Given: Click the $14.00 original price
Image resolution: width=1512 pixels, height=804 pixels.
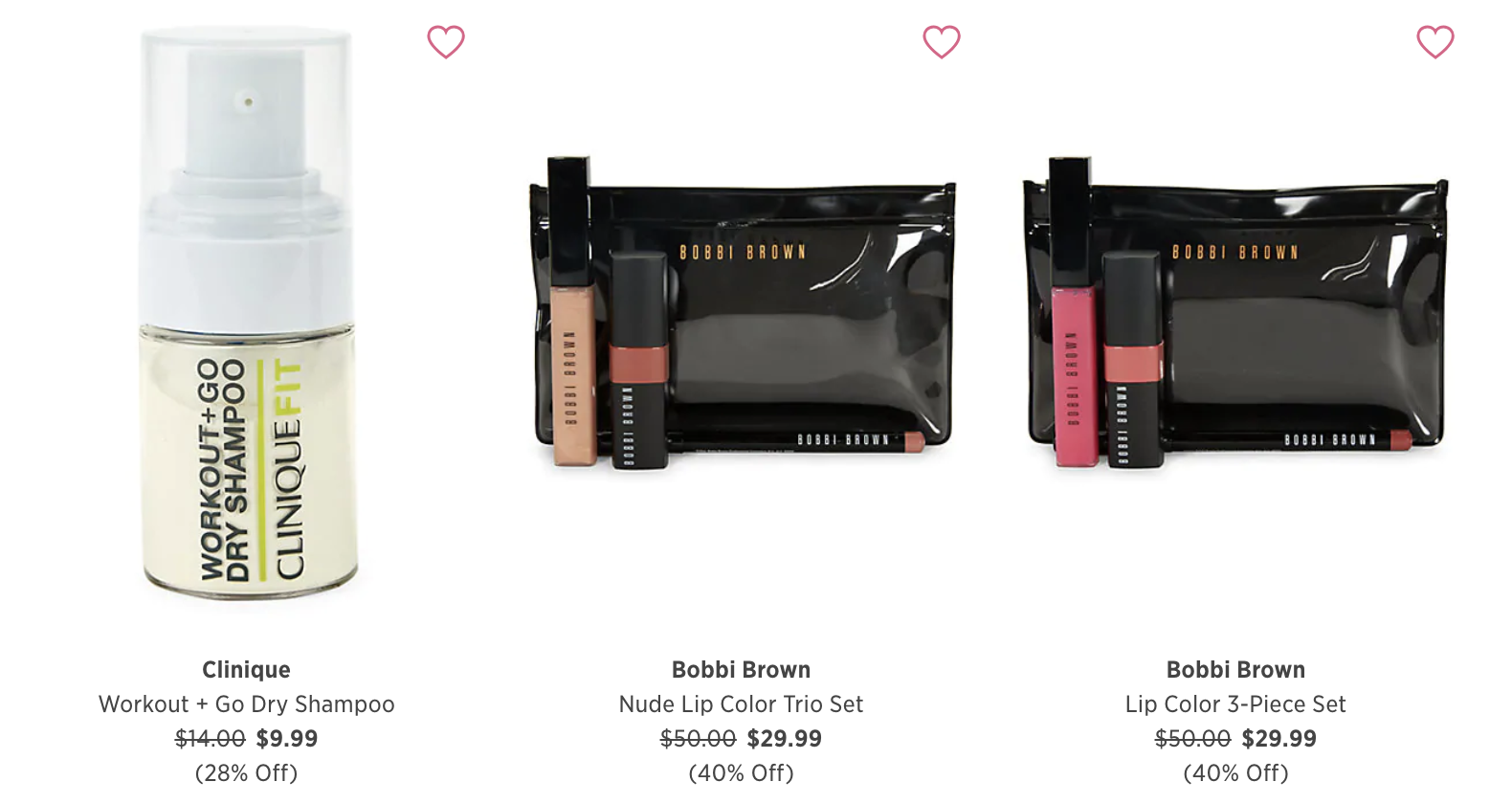Looking at the screenshot, I should click(210, 739).
